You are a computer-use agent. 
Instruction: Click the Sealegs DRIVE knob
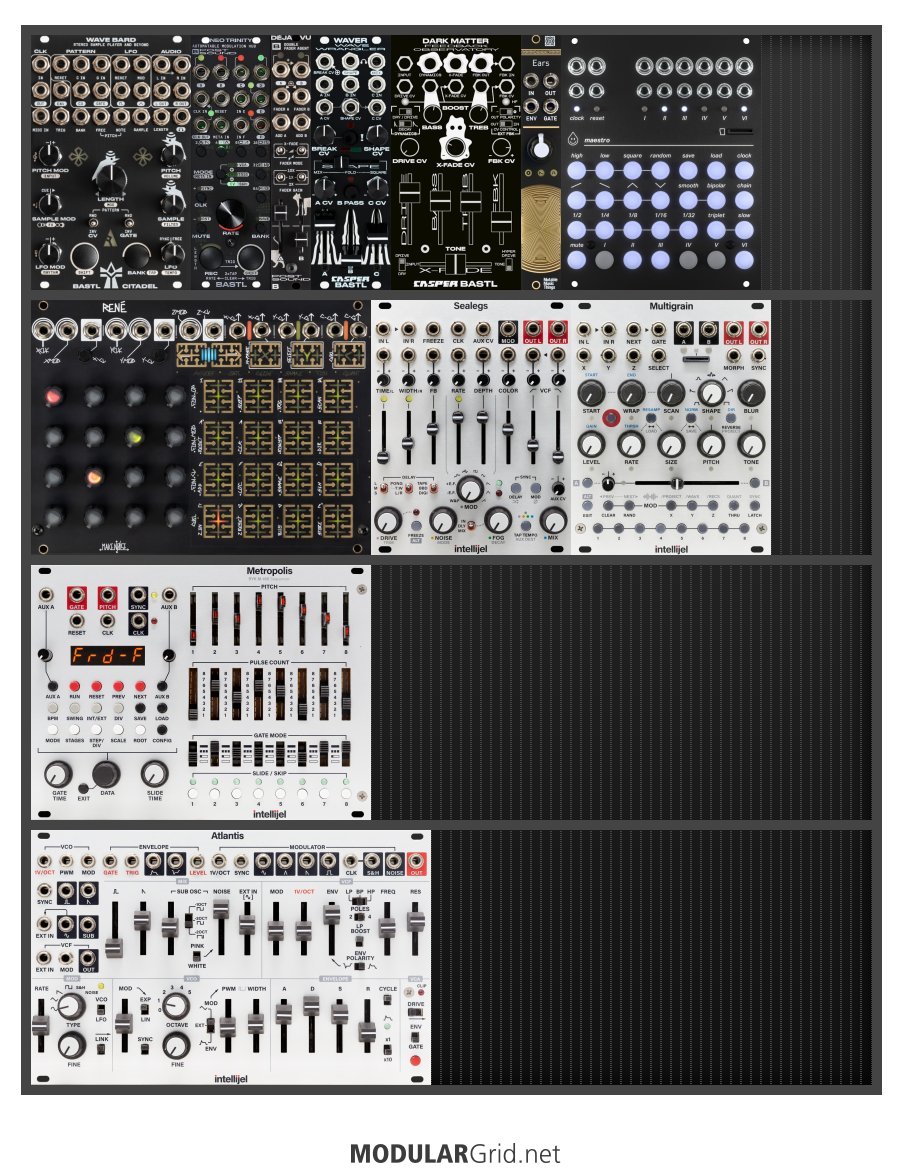pyautogui.click(x=387, y=519)
